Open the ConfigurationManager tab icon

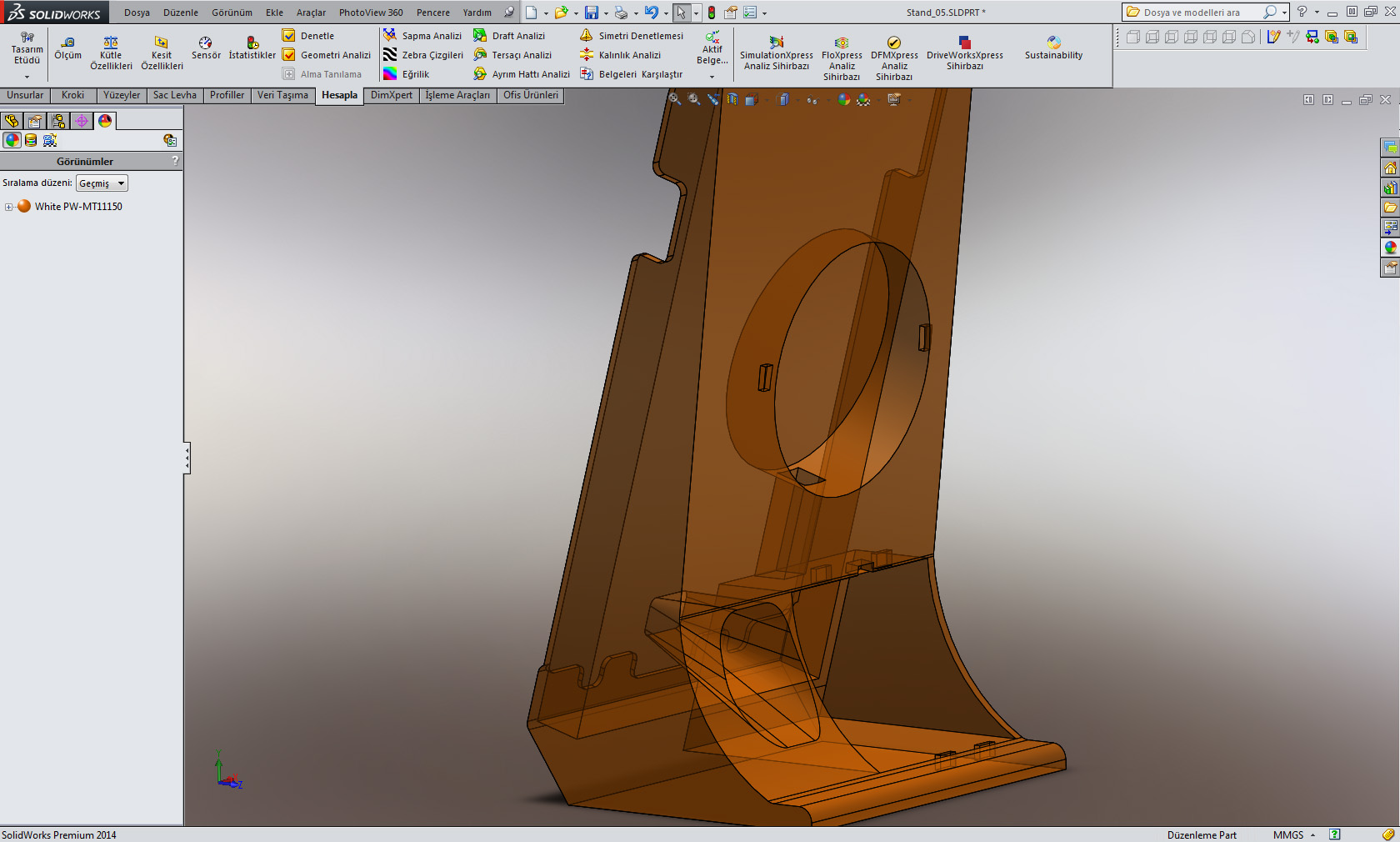point(58,121)
